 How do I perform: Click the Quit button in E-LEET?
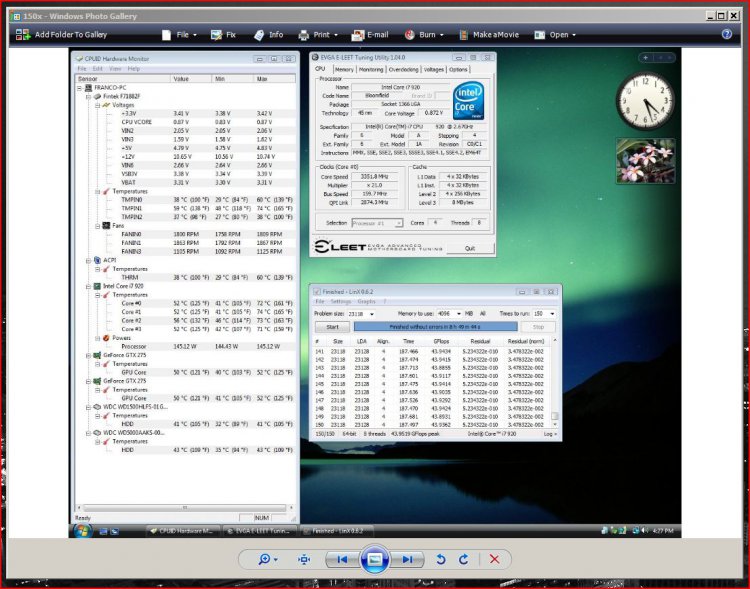click(x=470, y=248)
